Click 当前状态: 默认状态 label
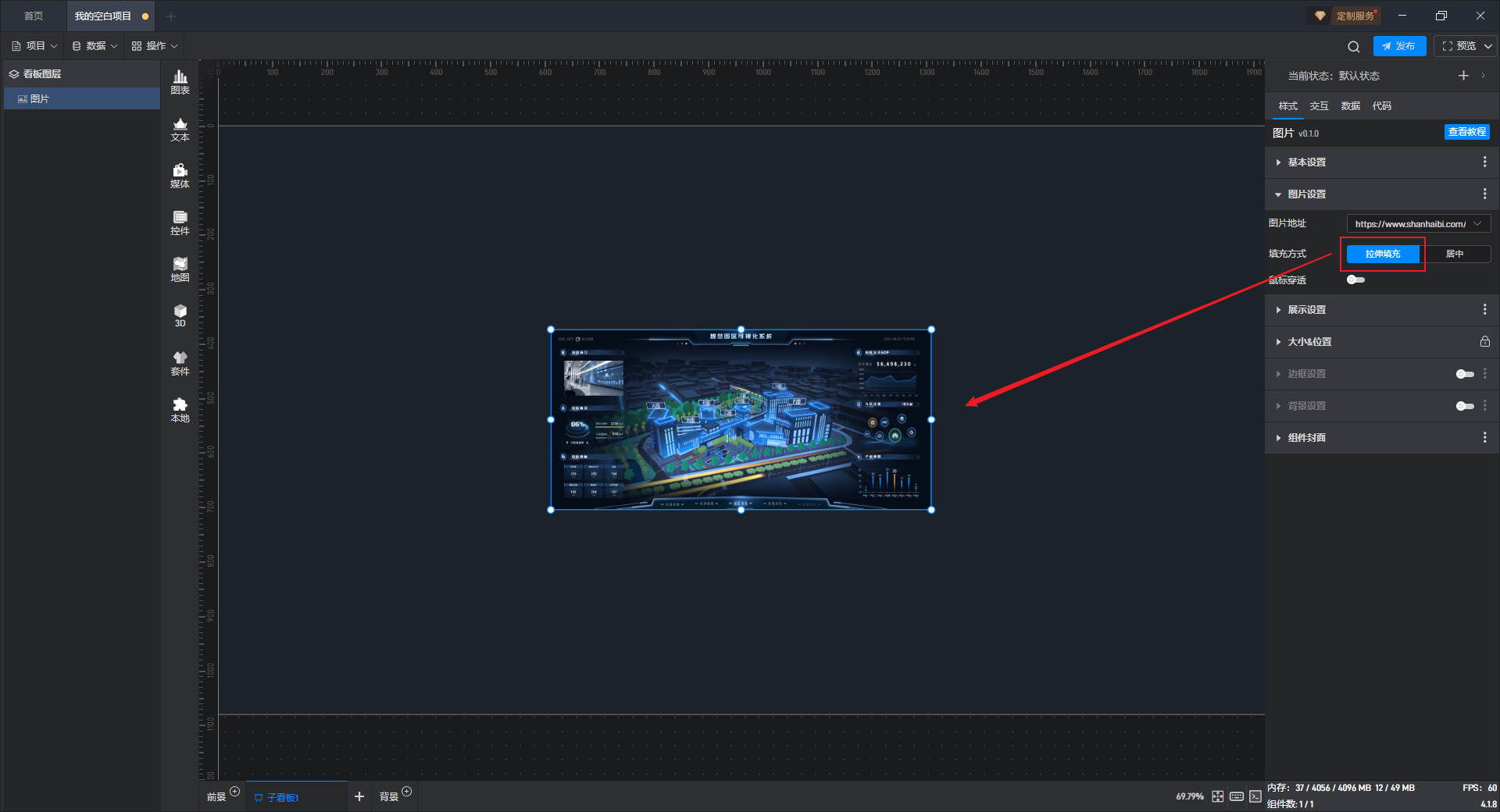The image size is (1500, 812). point(1334,76)
